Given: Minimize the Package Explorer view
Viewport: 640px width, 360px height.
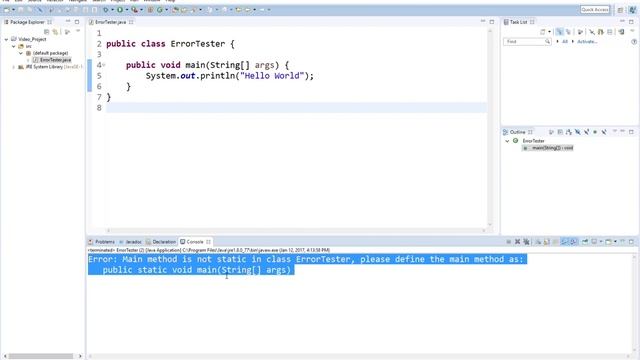Looking at the screenshot, I should (x=68, y=22).
